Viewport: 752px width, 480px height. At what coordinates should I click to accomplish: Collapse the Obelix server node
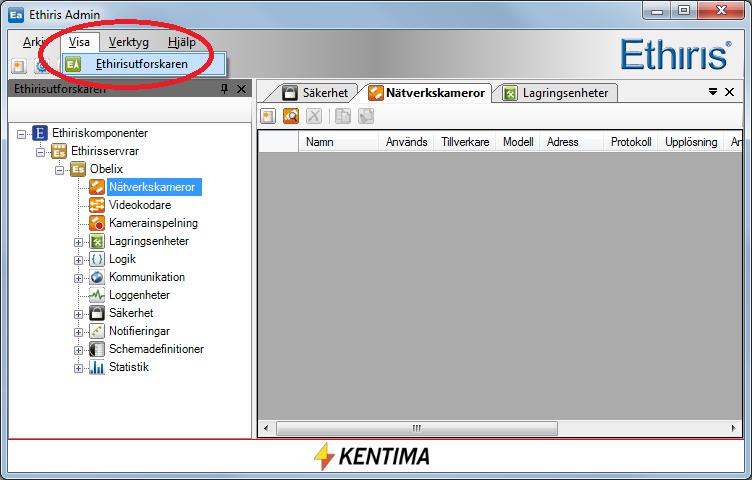click(x=59, y=170)
